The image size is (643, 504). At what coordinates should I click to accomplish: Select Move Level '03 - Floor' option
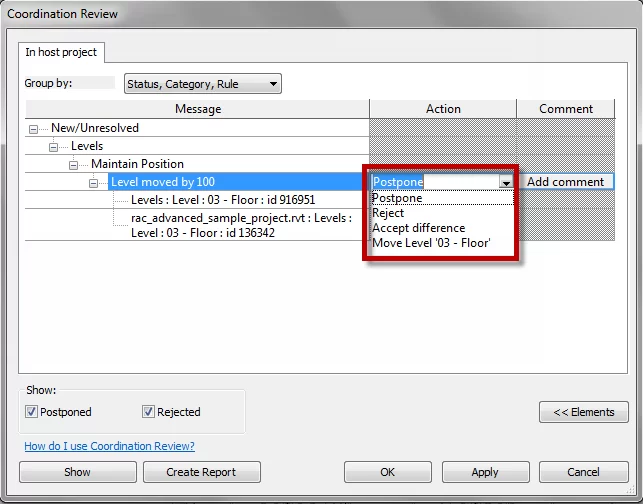pos(430,243)
